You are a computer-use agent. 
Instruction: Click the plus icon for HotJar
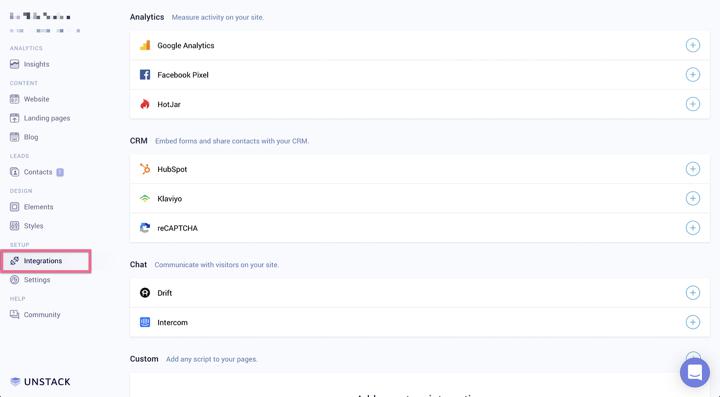click(x=692, y=104)
